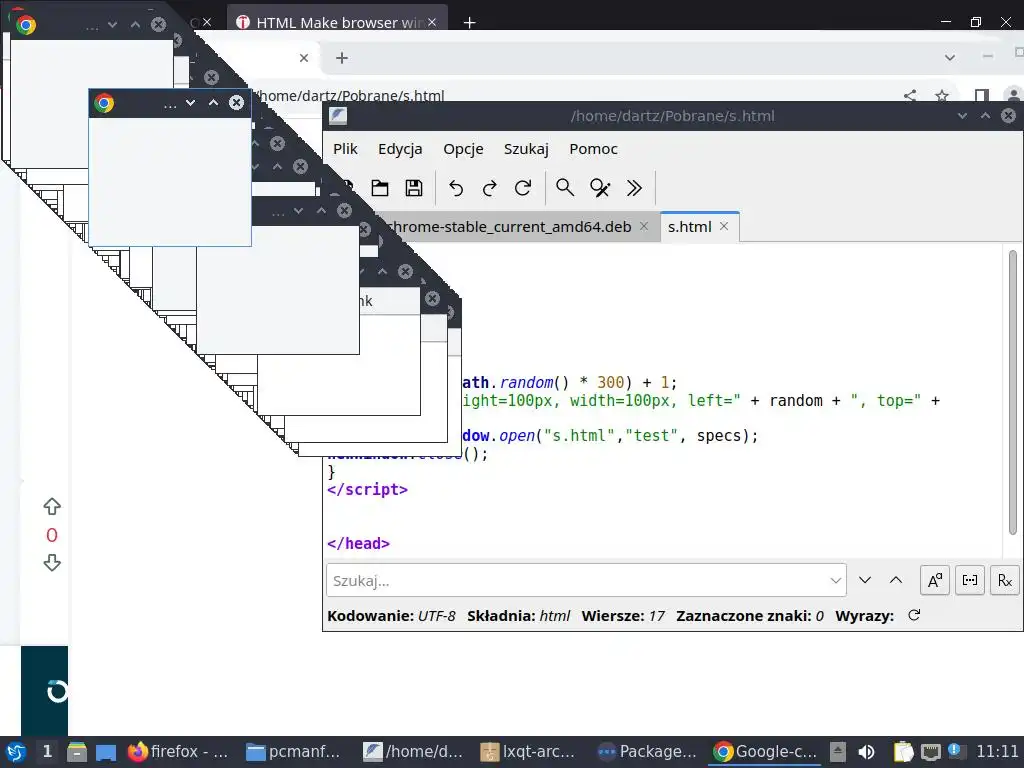This screenshot has height=768, width=1024.
Task: Open the search history dropdown in Szukaj field
Action: [835, 581]
